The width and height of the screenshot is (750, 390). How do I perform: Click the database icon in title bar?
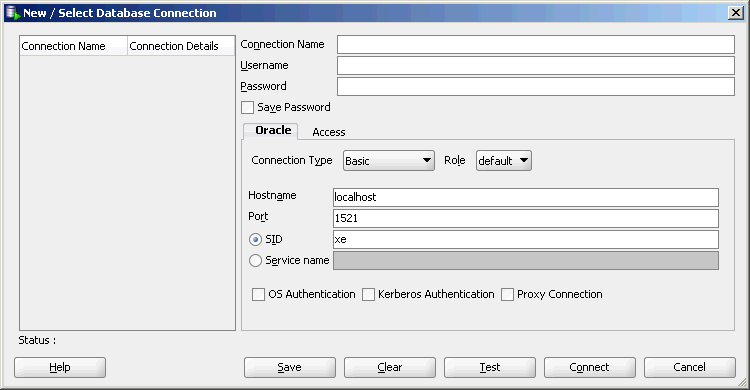(x=12, y=13)
